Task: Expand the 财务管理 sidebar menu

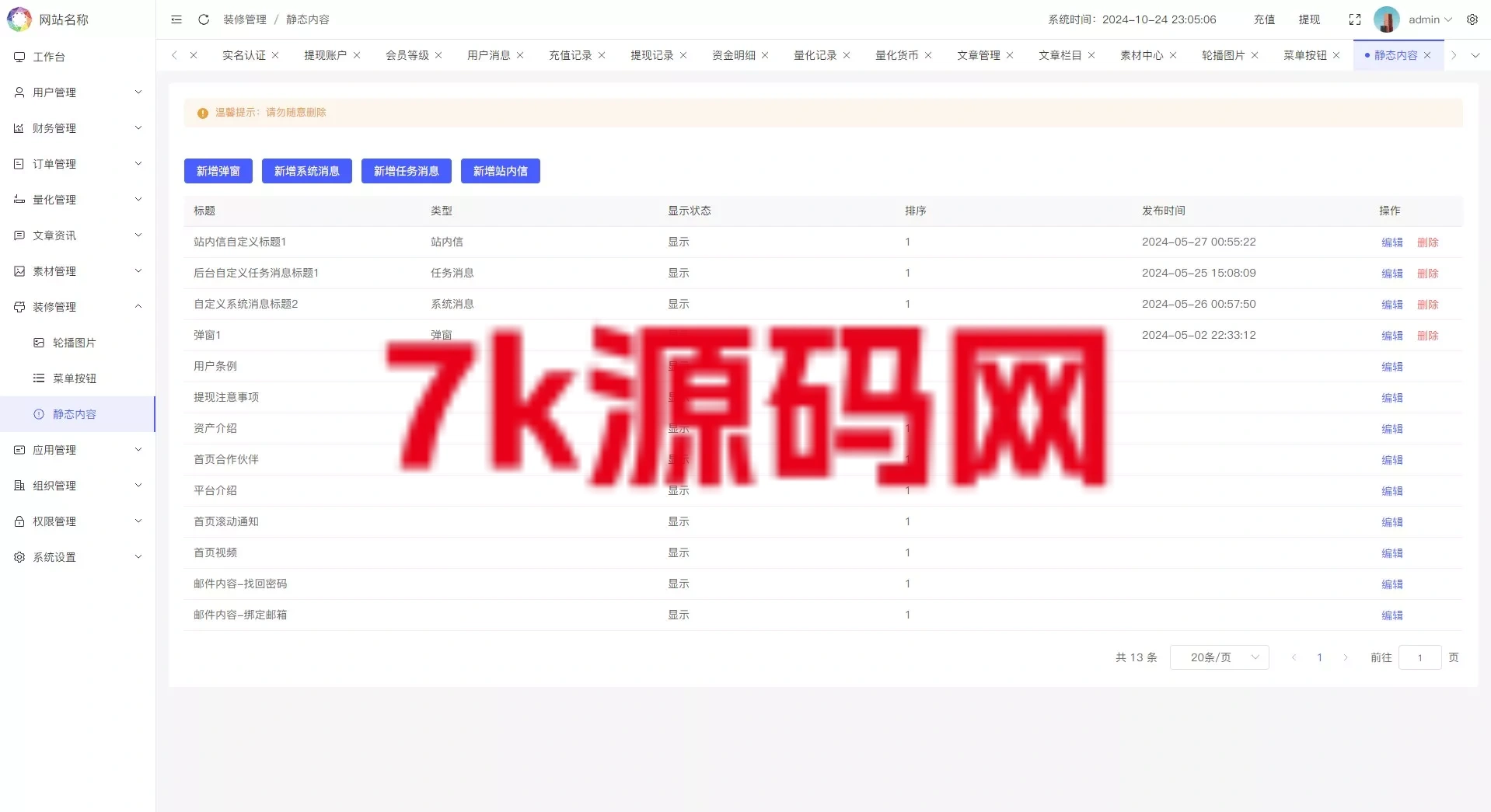Action: [x=78, y=128]
